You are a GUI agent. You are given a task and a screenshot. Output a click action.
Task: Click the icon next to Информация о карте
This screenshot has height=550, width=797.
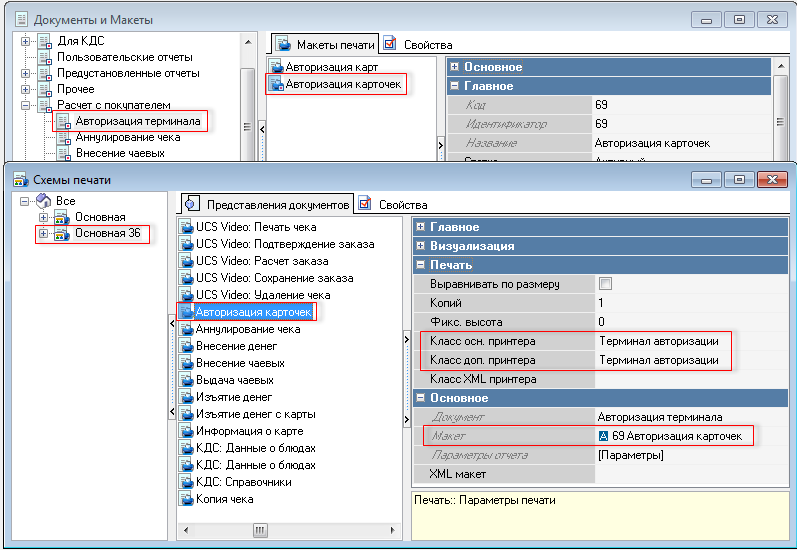[186, 431]
